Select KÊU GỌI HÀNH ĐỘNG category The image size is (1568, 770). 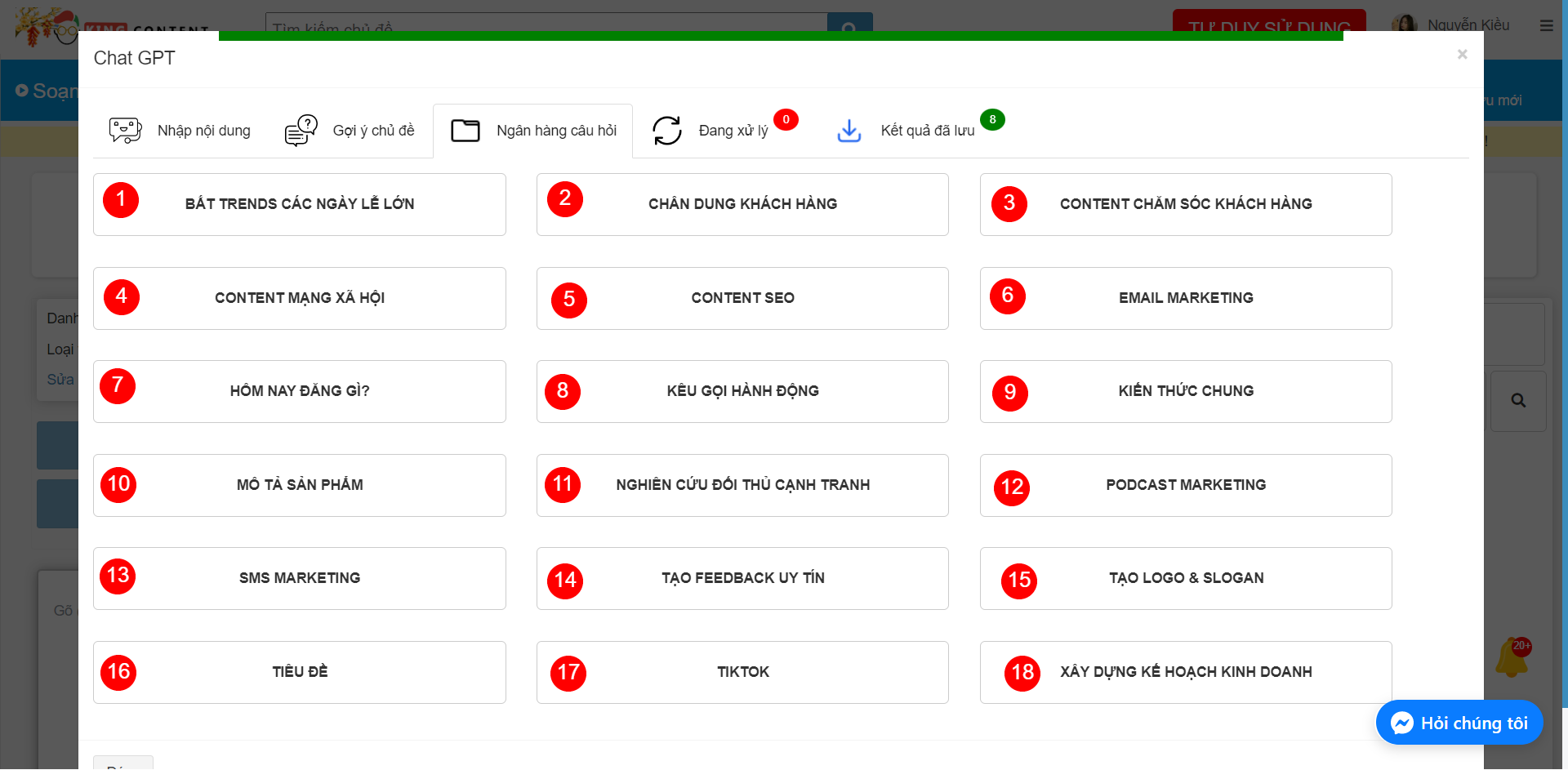(x=742, y=391)
